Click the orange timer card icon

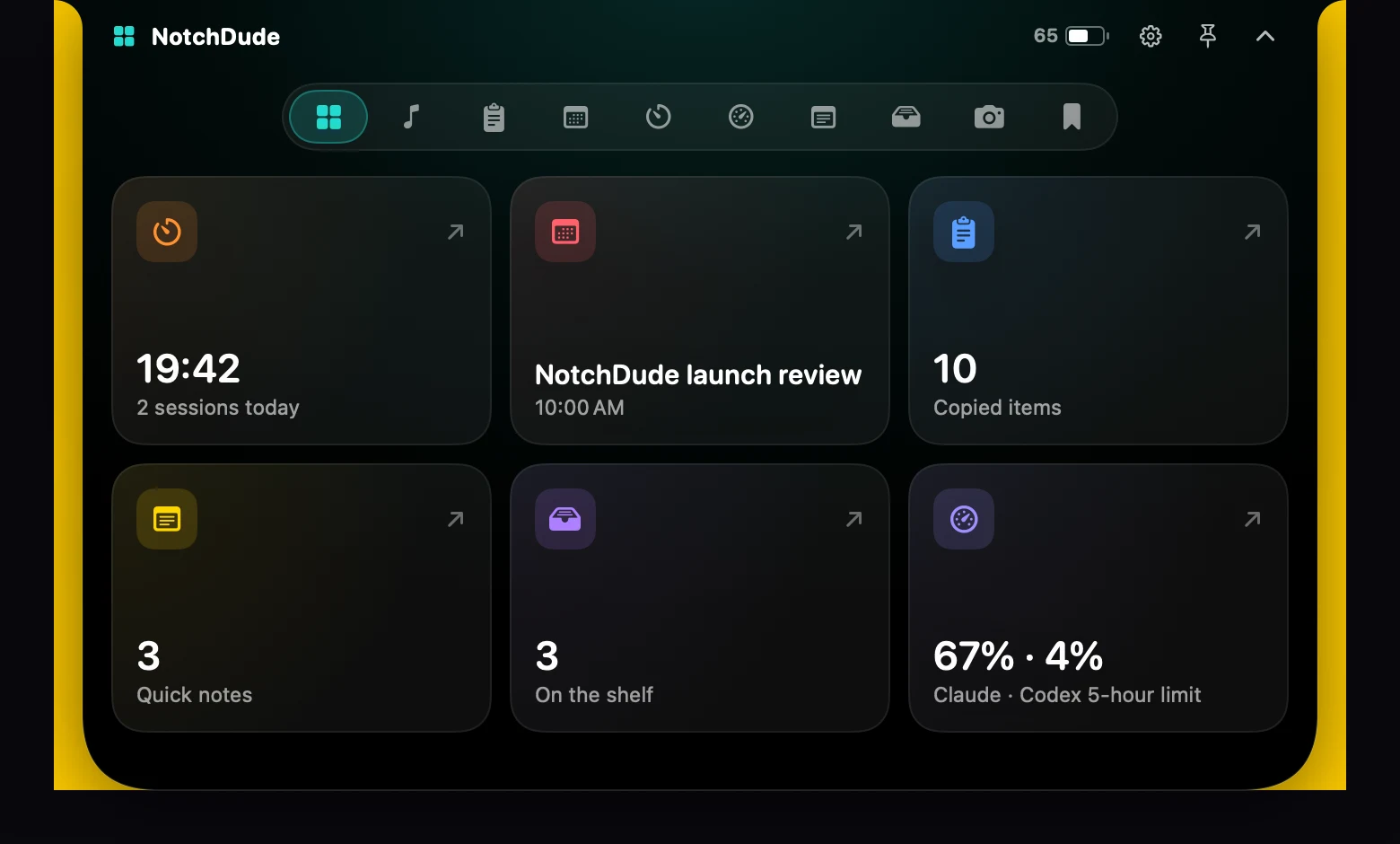tap(167, 232)
